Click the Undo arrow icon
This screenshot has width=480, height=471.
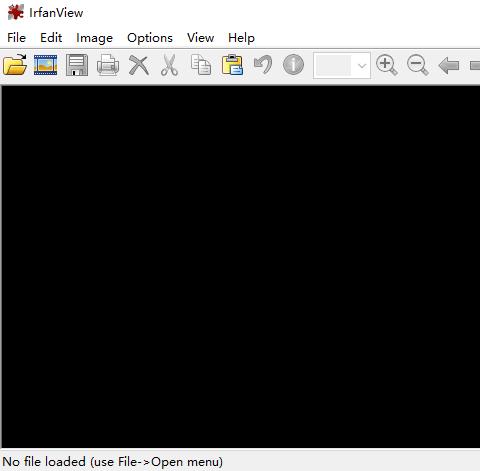(x=263, y=65)
